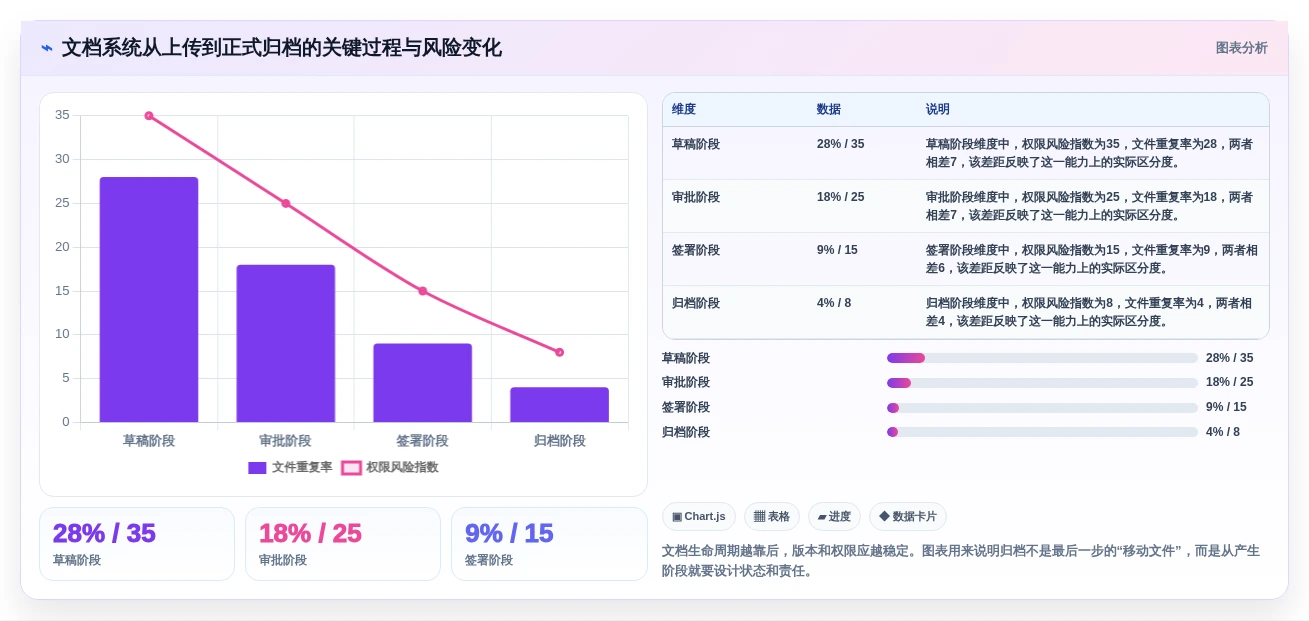Click the 草稿阶段 bar in the chart

coord(149,299)
